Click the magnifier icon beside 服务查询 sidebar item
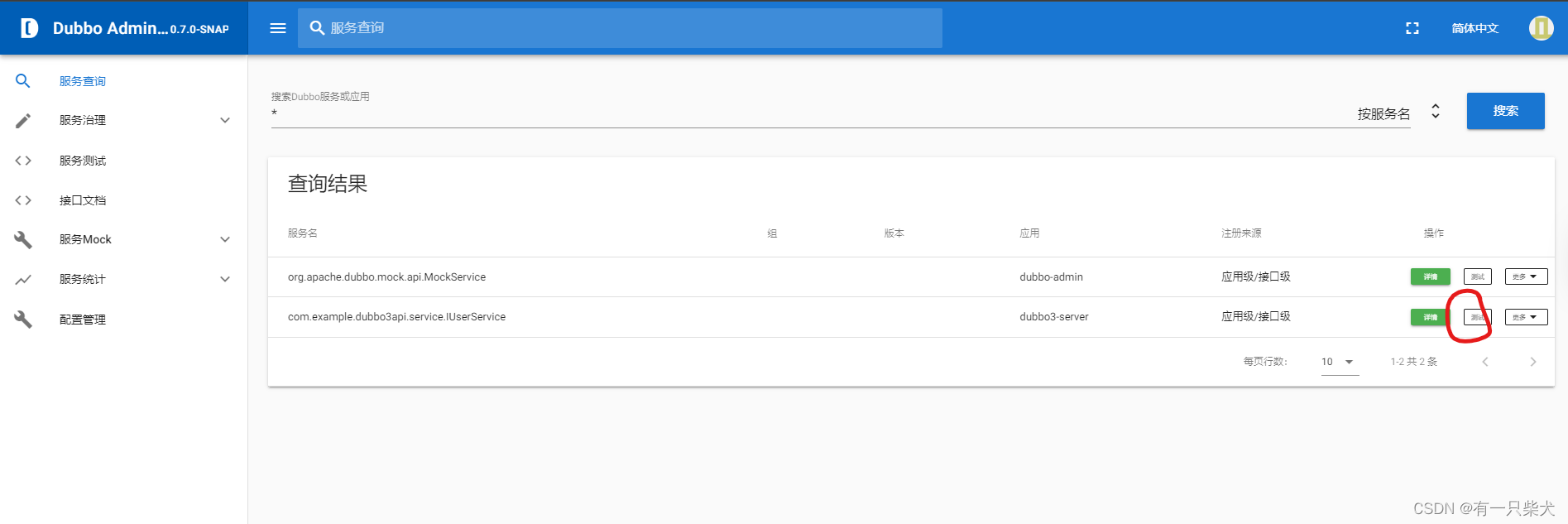1568x524 pixels. pyautogui.click(x=23, y=81)
